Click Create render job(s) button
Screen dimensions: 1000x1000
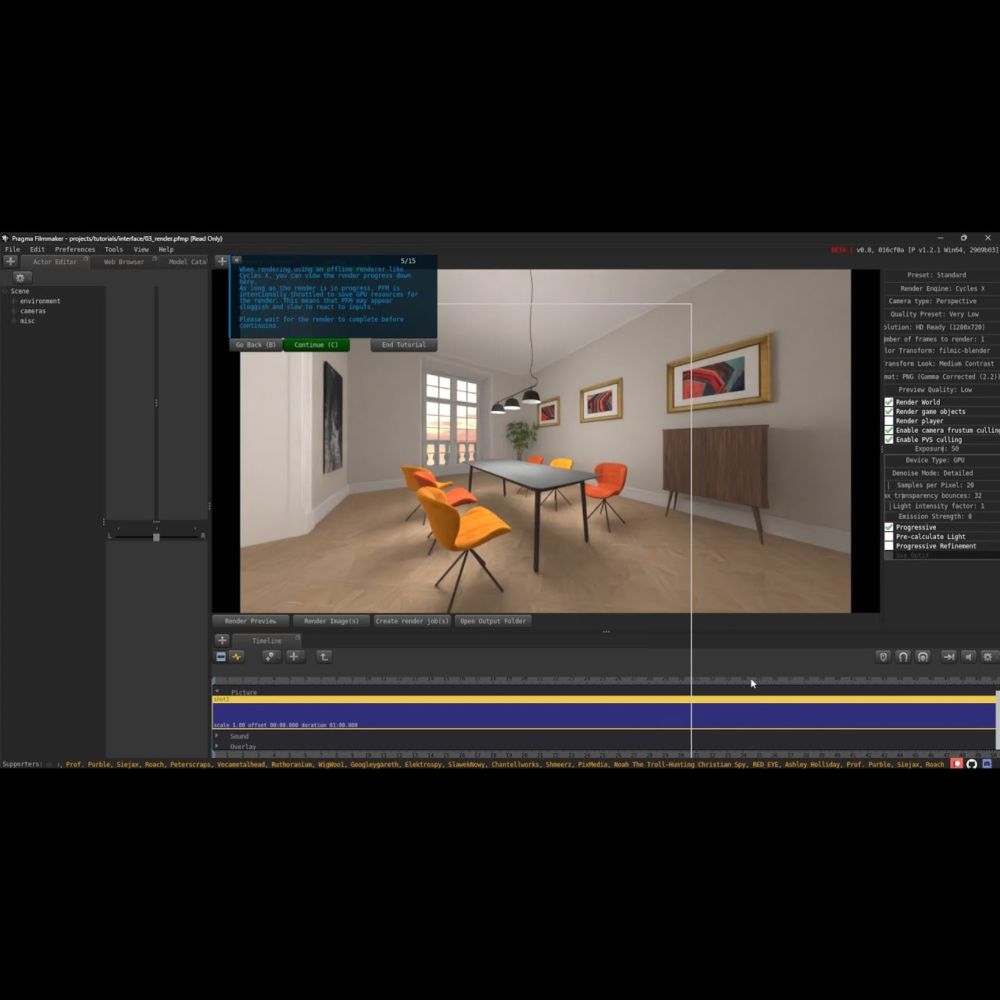point(412,621)
